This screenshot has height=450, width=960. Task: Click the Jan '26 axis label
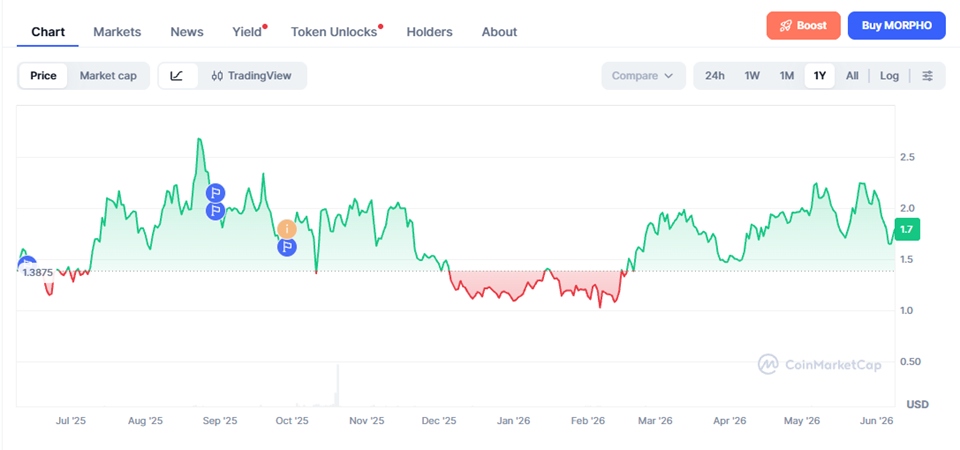513,421
